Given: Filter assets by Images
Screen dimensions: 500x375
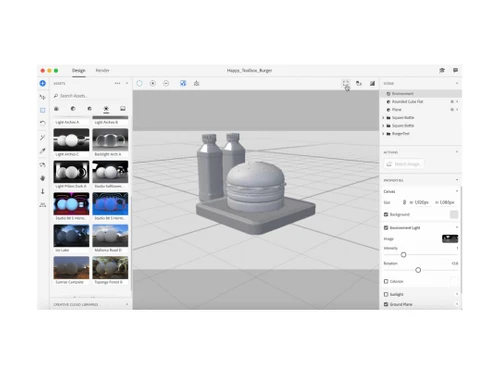Looking at the screenshot, I should (123, 109).
